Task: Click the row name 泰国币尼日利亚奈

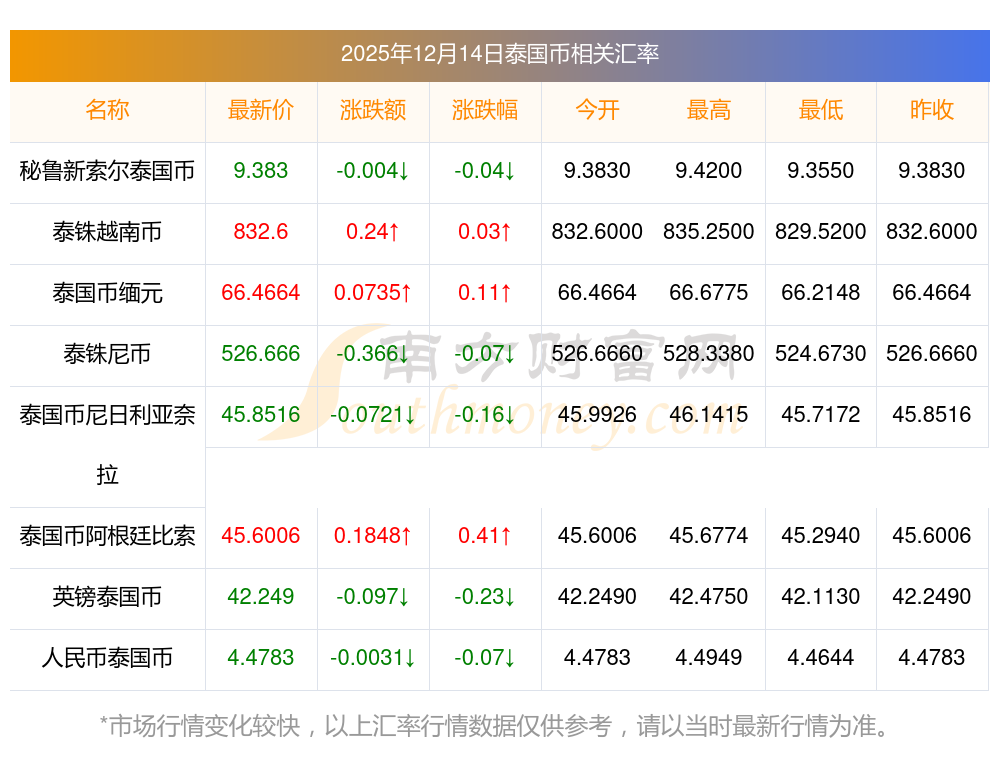Action: coord(107,415)
